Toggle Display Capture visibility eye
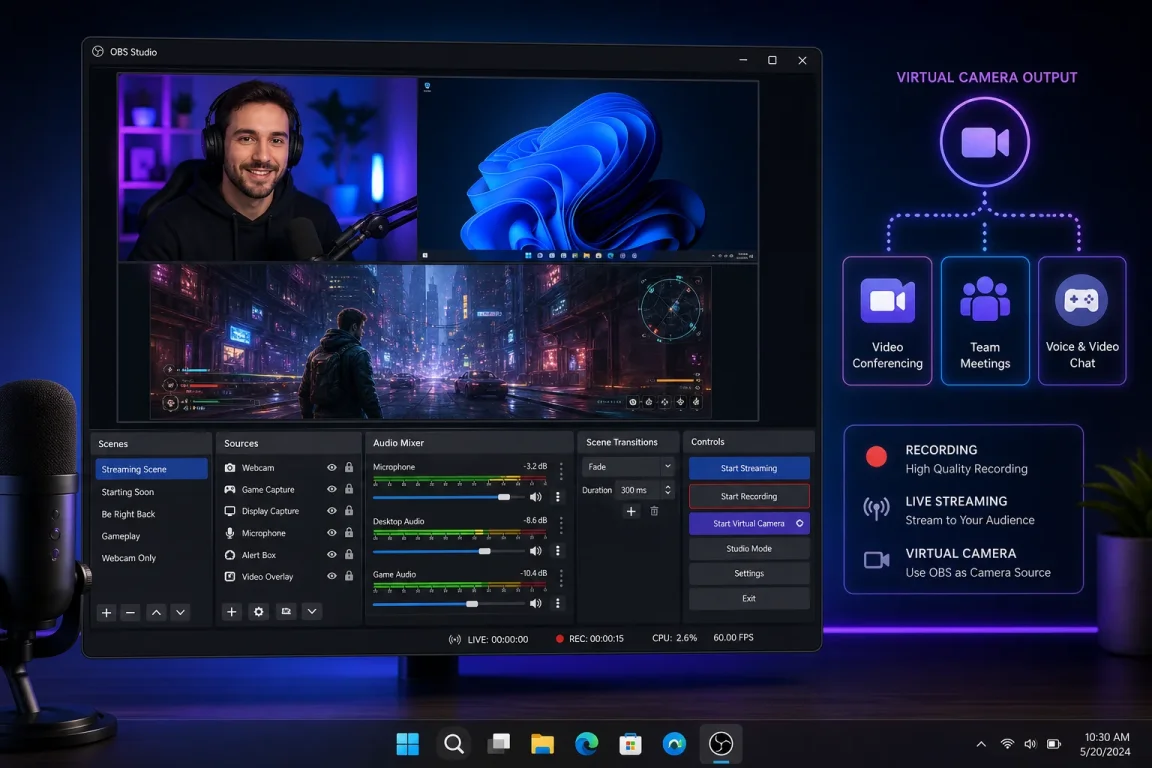 [x=332, y=511]
